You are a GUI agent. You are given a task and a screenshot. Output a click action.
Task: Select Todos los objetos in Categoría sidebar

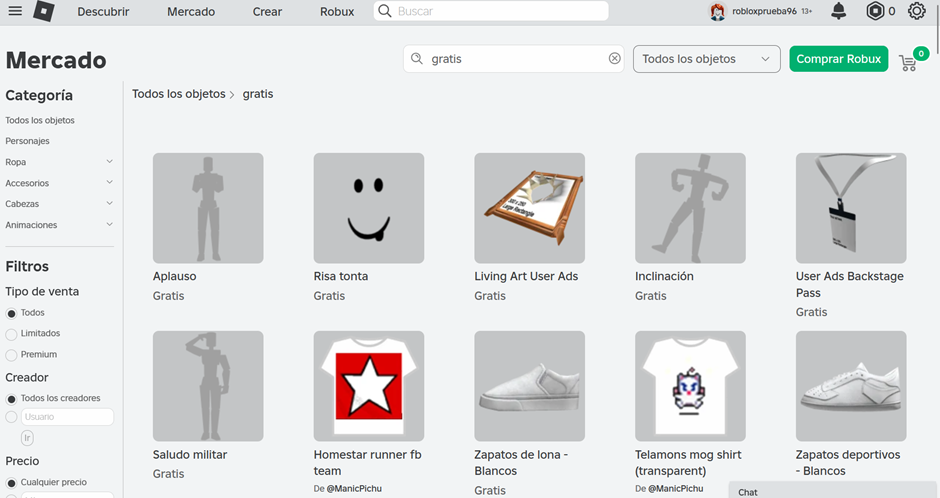40,120
